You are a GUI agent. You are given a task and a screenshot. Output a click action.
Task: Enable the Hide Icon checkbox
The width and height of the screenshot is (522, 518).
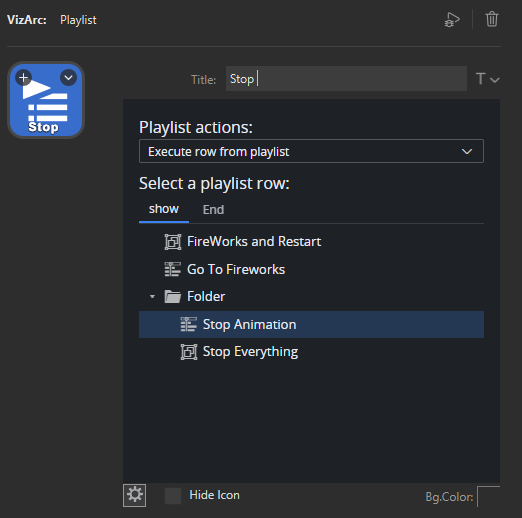pos(173,496)
